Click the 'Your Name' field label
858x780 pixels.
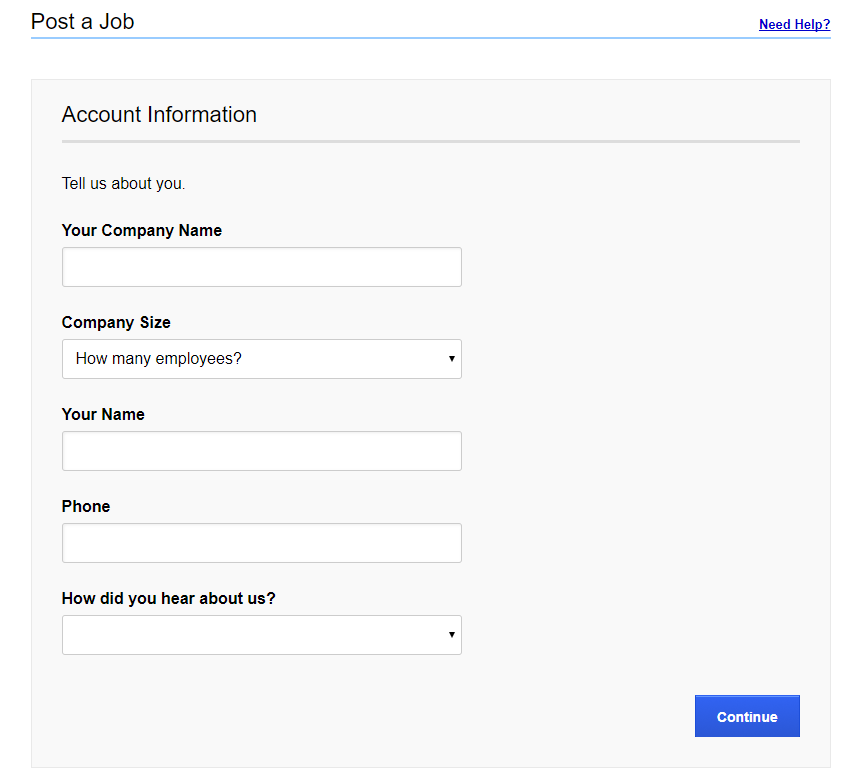tap(103, 414)
